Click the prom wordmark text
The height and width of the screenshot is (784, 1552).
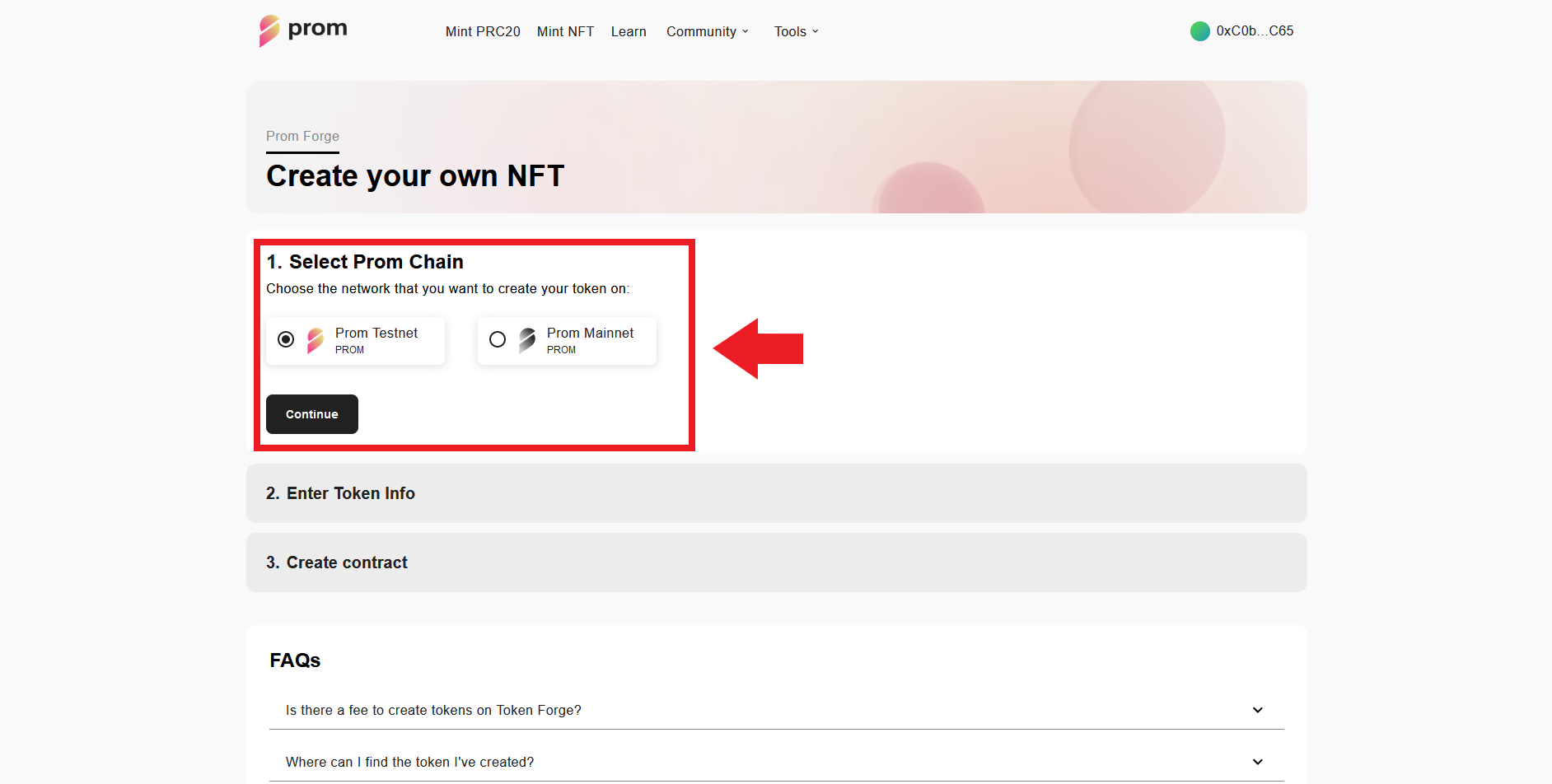click(317, 29)
